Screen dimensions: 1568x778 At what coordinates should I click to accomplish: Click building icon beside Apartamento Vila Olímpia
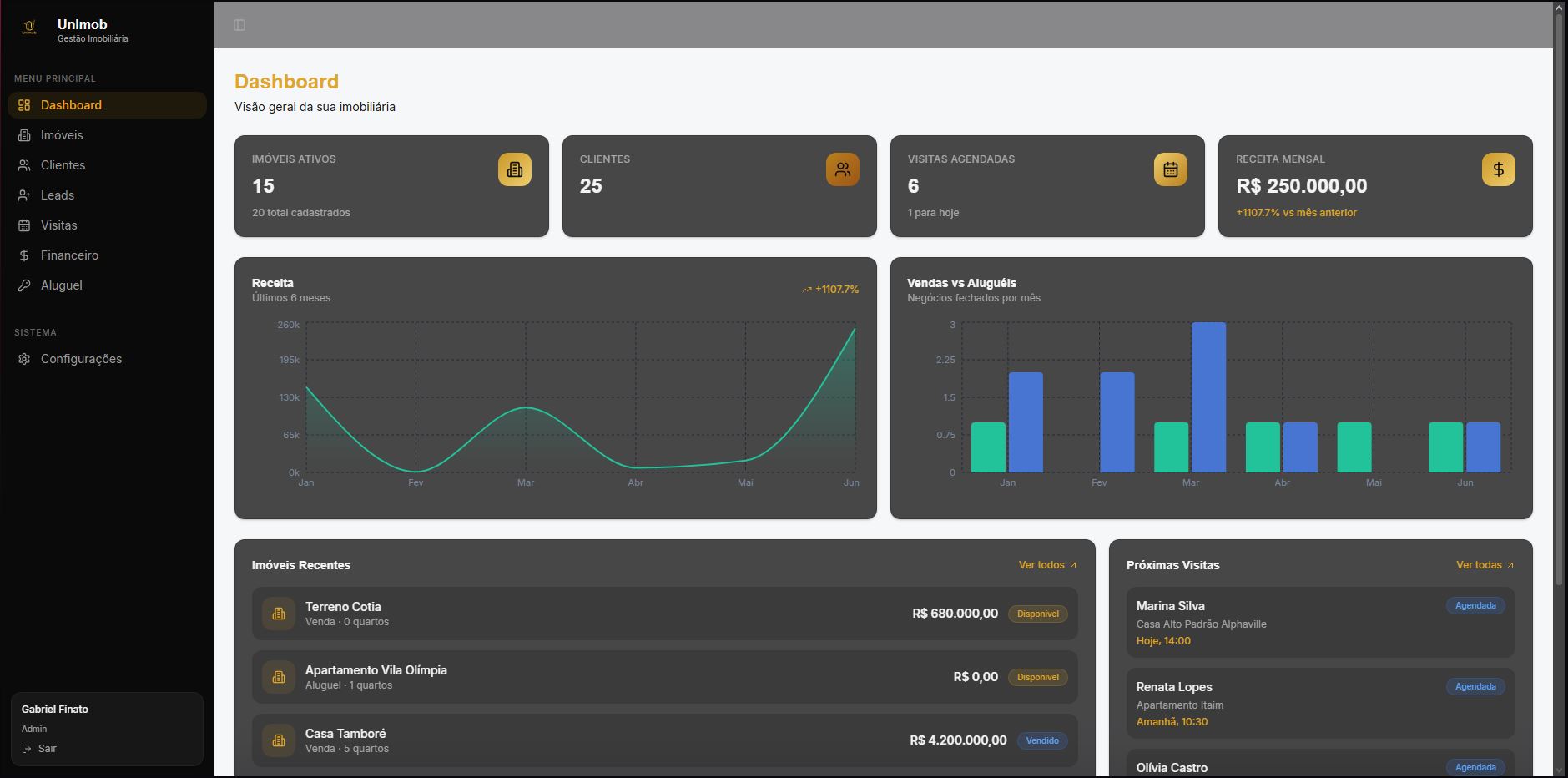(x=279, y=677)
